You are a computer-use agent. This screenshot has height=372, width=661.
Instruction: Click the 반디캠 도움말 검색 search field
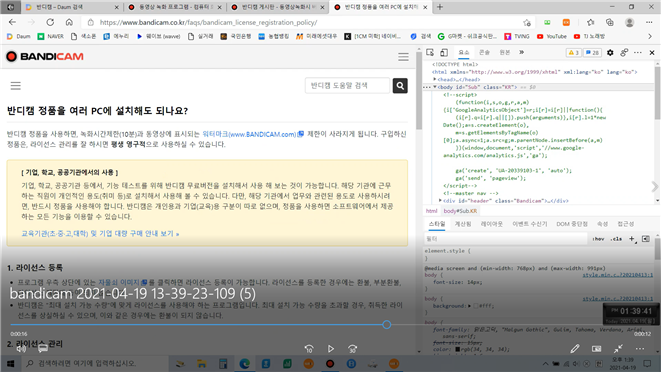348,86
